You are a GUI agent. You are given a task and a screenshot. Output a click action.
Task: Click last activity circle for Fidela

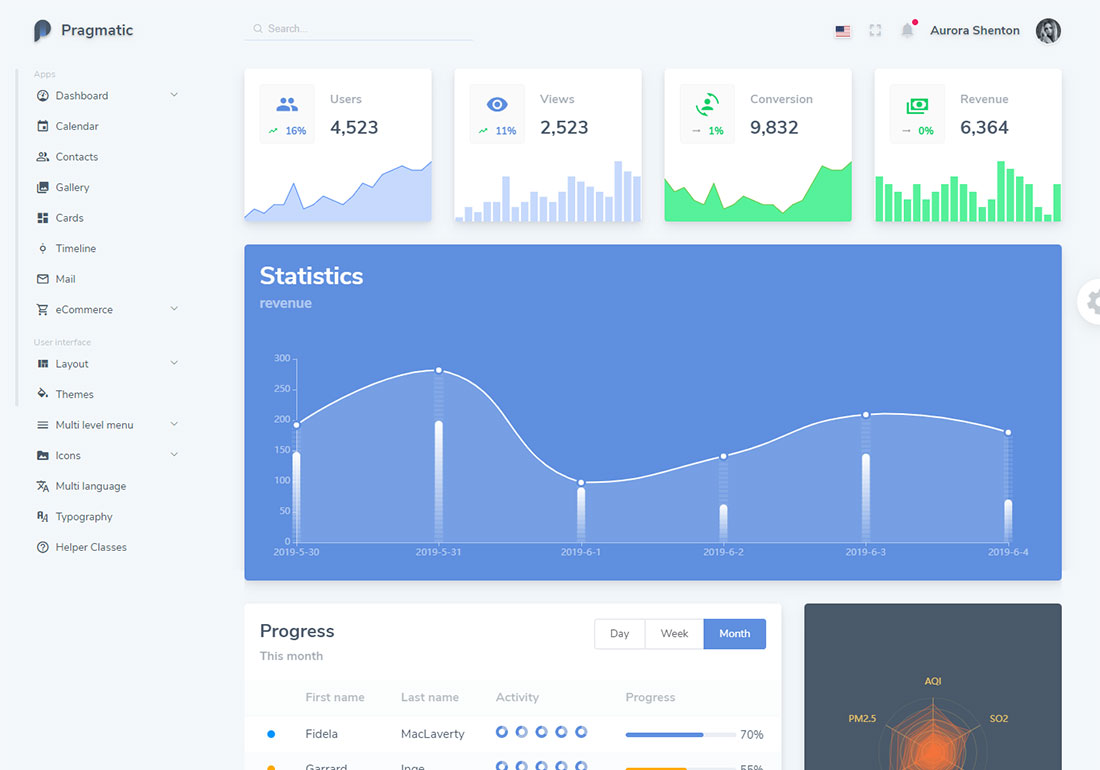click(x=581, y=732)
